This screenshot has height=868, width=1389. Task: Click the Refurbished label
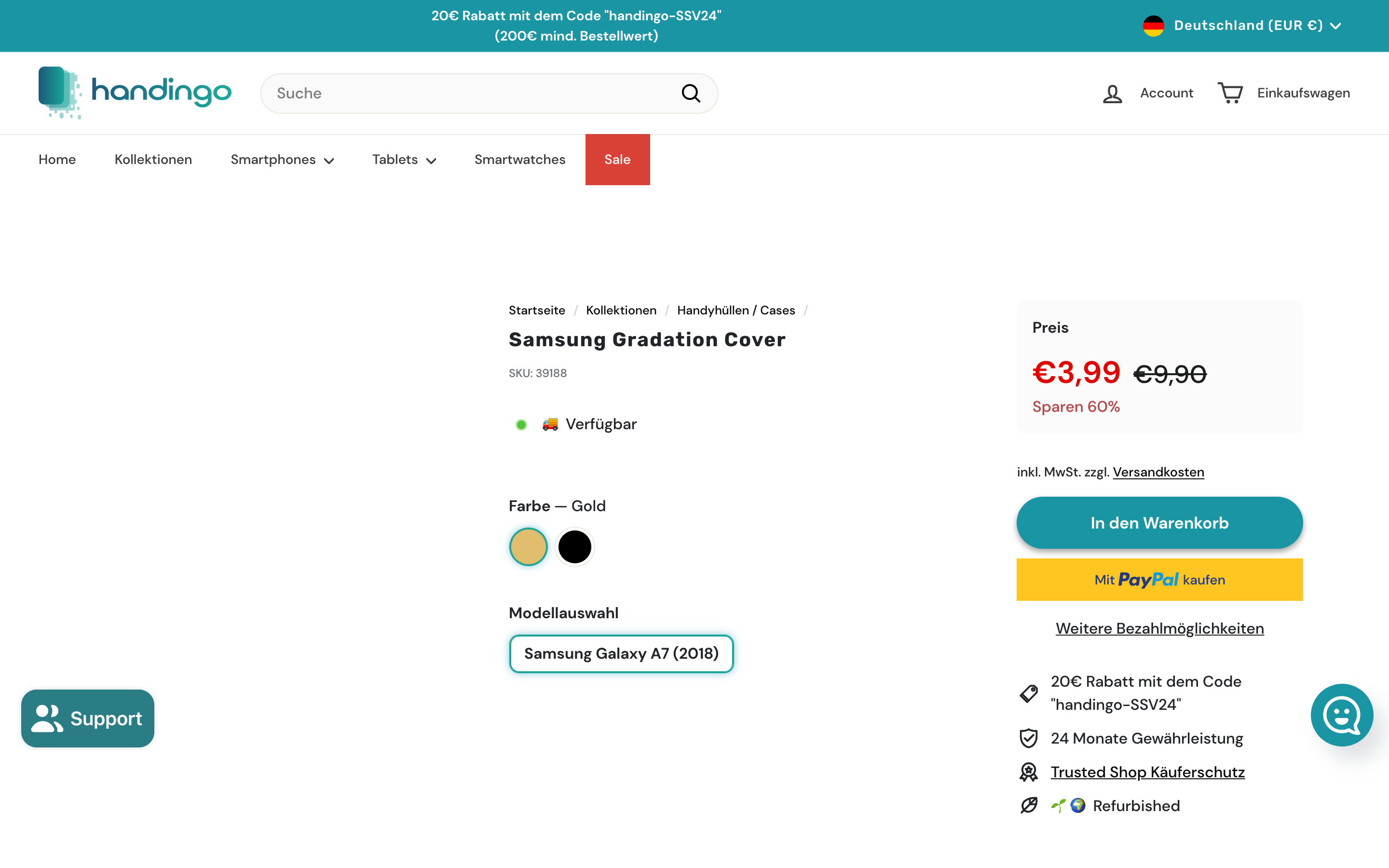[x=1136, y=806]
